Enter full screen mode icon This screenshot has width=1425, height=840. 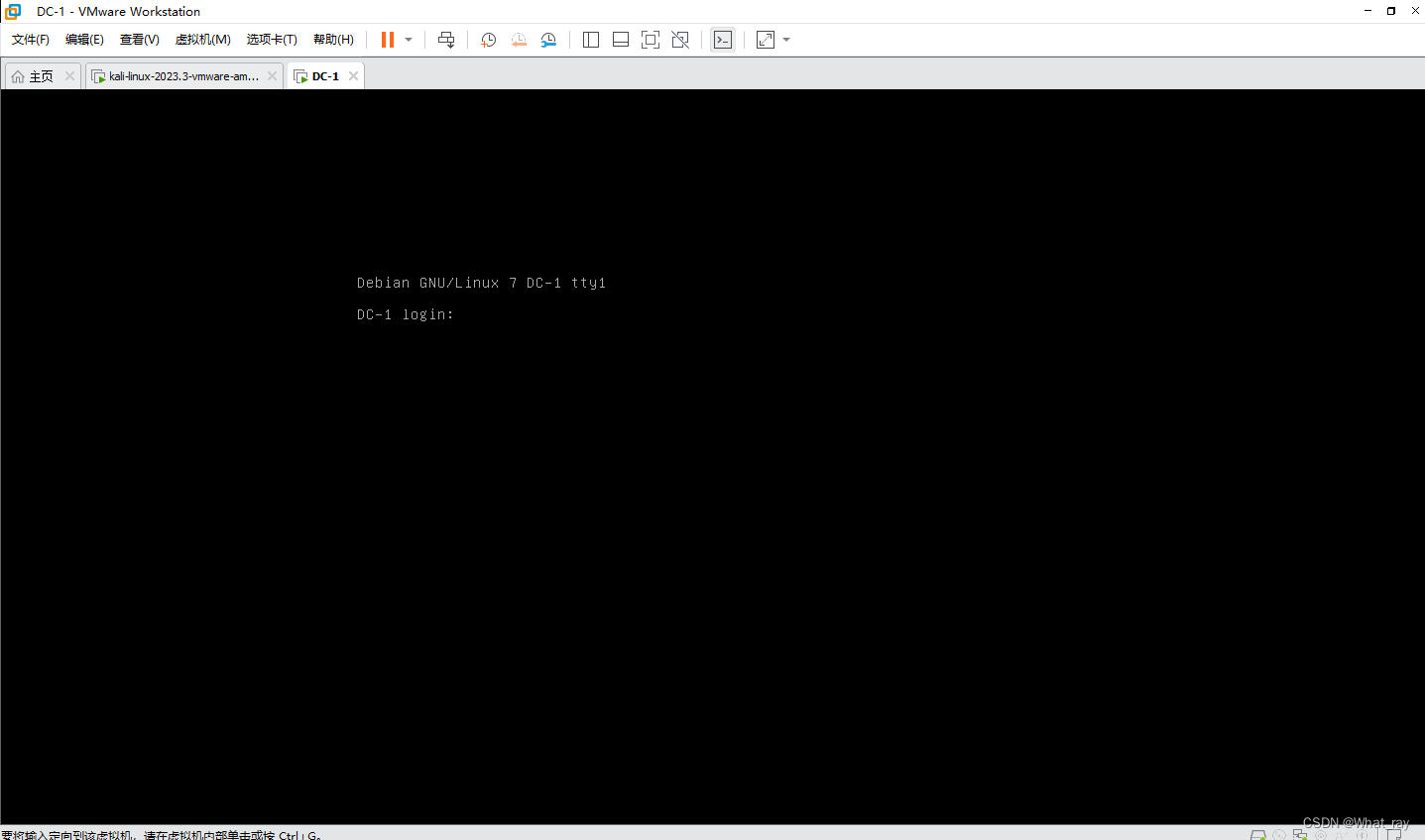[651, 40]
